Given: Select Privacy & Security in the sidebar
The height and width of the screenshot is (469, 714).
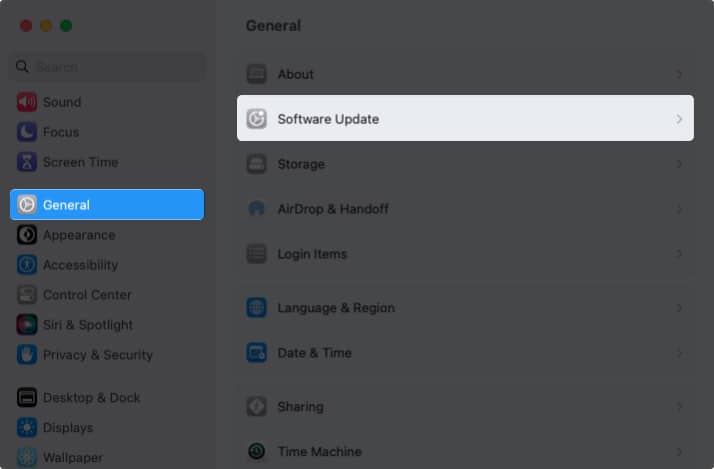Looking at the screenshot, I should tap(107, 355).
